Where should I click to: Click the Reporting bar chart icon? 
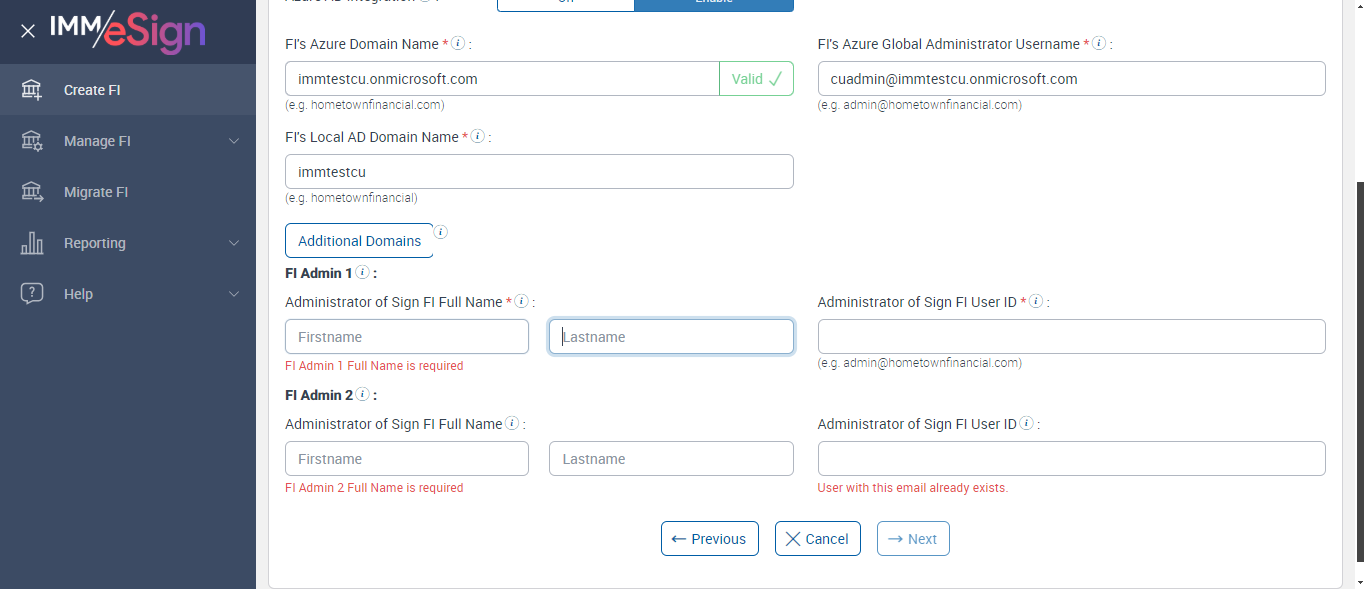(x=32, y=243)
